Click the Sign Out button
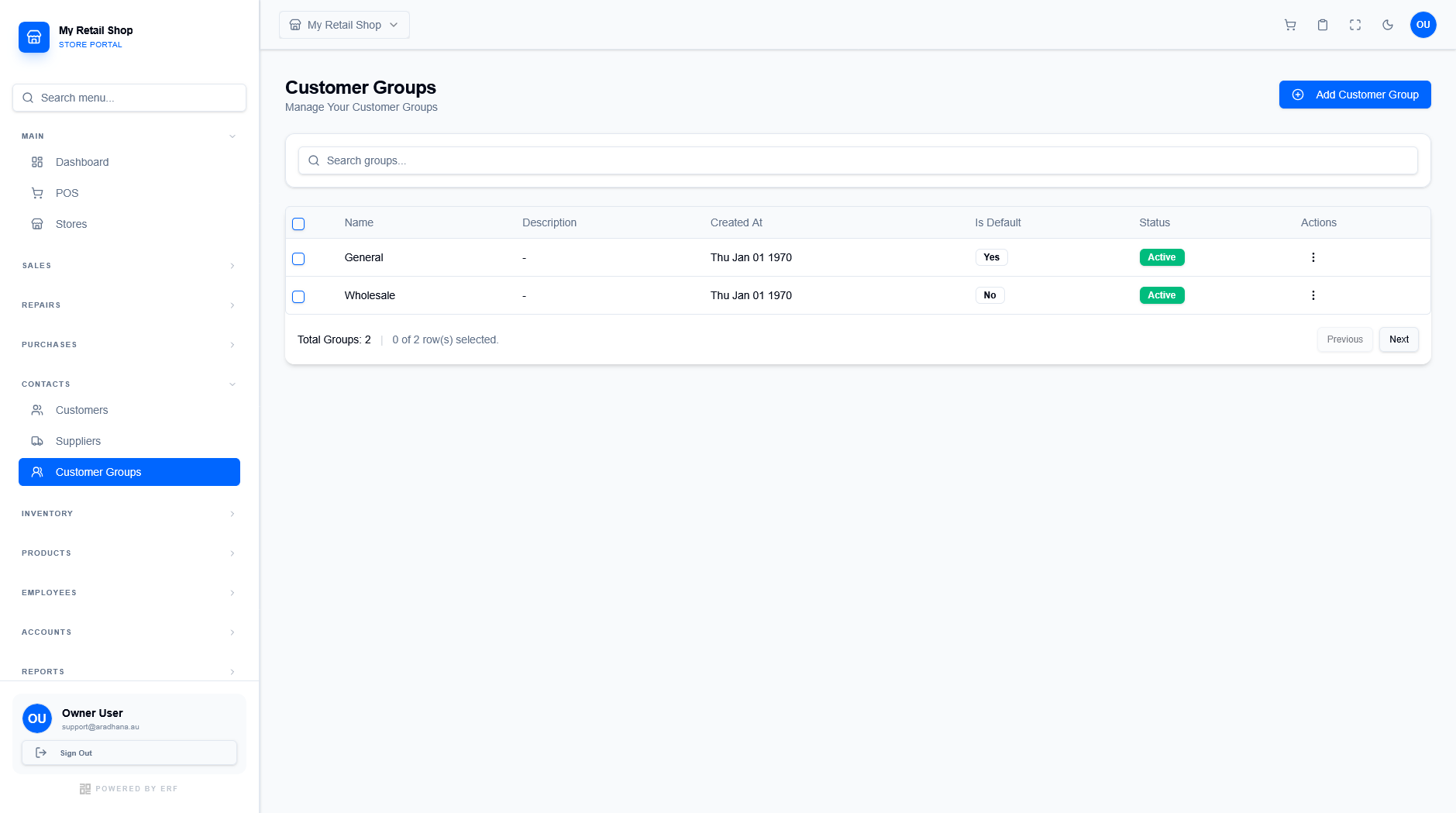The height and width of the screenshot is (813, 1456). pos(129,753)
